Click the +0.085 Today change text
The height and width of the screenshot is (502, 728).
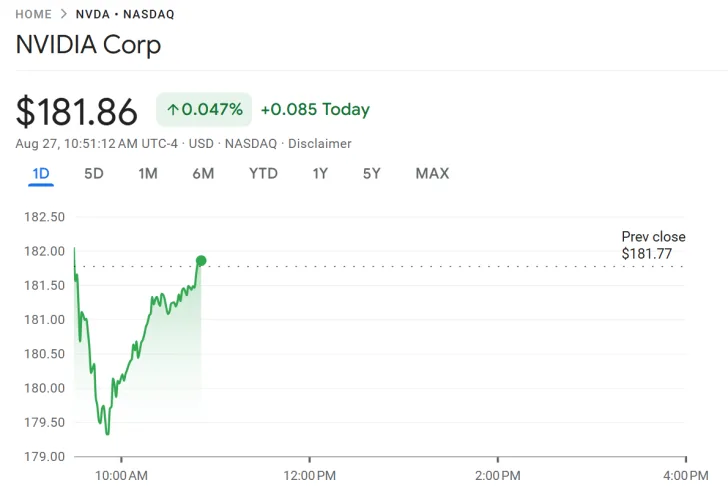[315, 110]
